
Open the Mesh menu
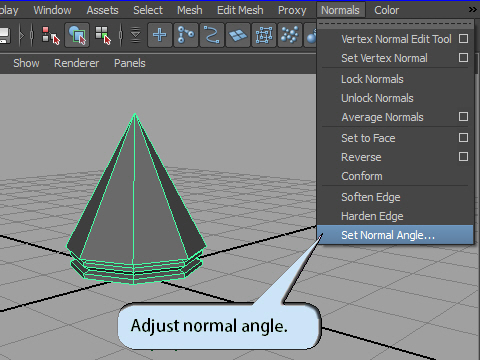pos(190,10)
